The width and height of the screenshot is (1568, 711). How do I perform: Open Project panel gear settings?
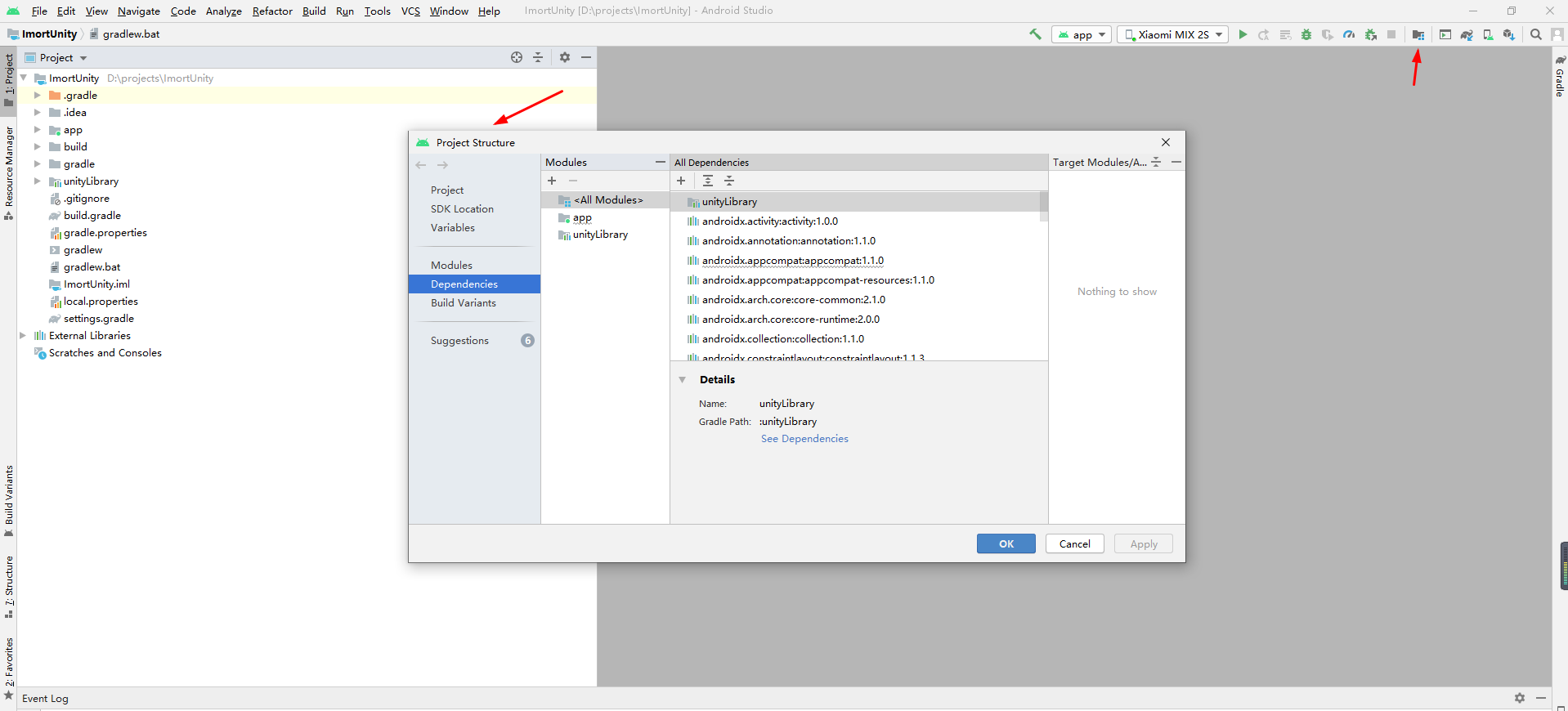565,57
